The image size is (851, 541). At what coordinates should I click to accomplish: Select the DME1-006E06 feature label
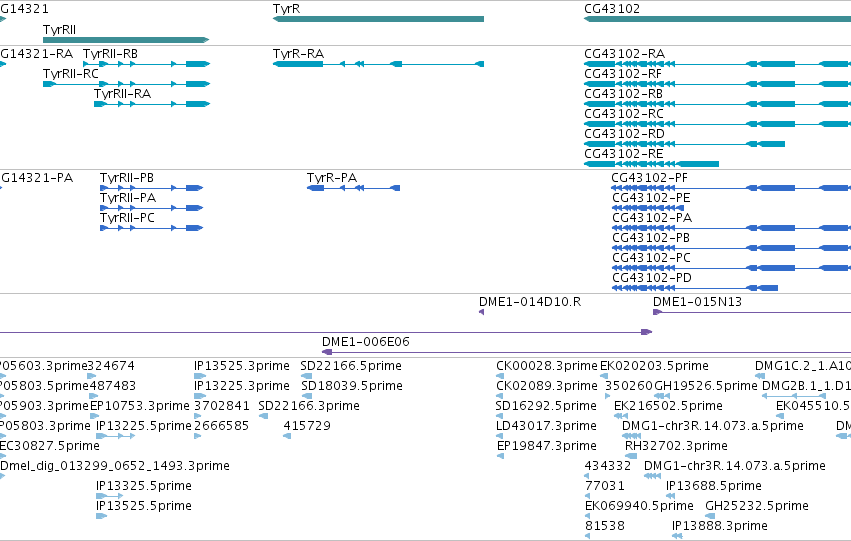click(x=366, y=342)
